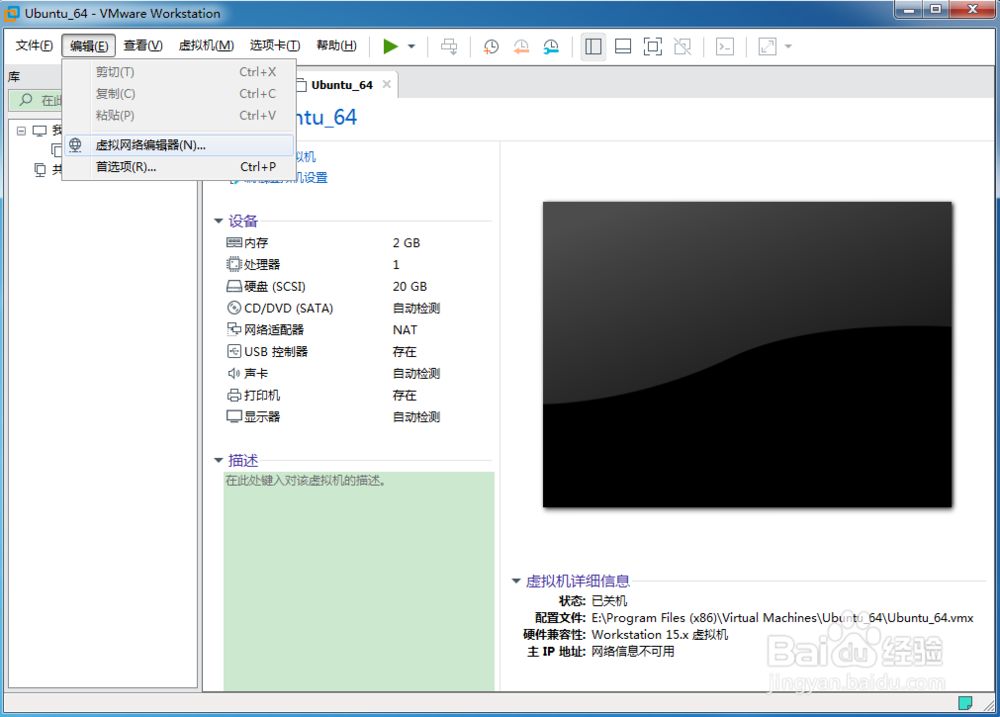1000x717 pixels.
Task: Click the magnifier icon in library search
Action: 26,100
